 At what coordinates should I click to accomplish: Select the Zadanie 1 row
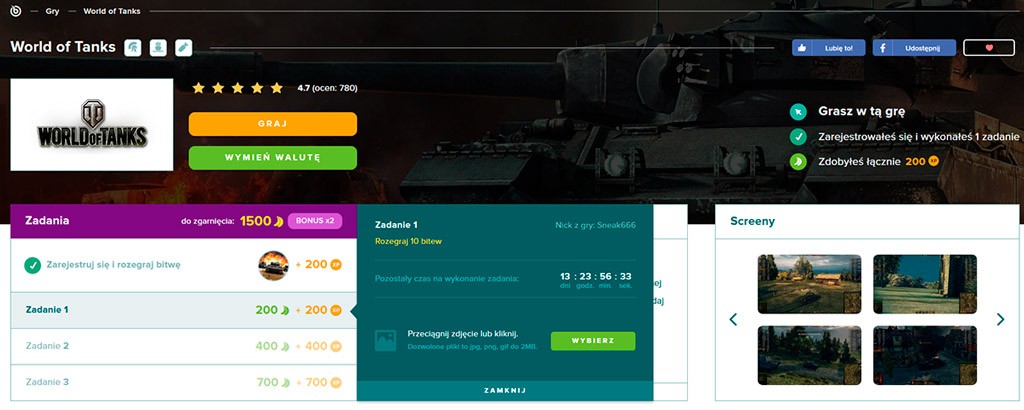pos(184,310)
